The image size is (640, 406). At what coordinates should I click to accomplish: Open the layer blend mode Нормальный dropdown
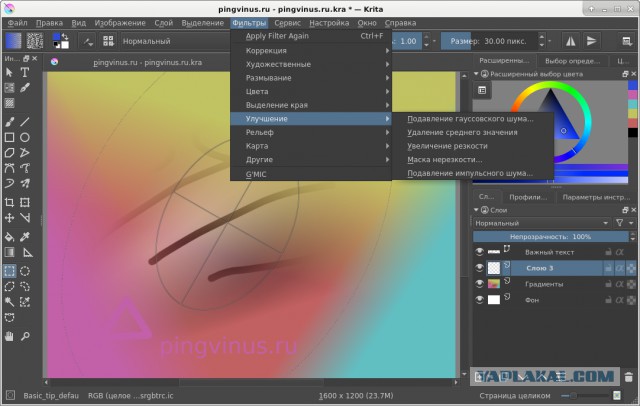(542, 223)
